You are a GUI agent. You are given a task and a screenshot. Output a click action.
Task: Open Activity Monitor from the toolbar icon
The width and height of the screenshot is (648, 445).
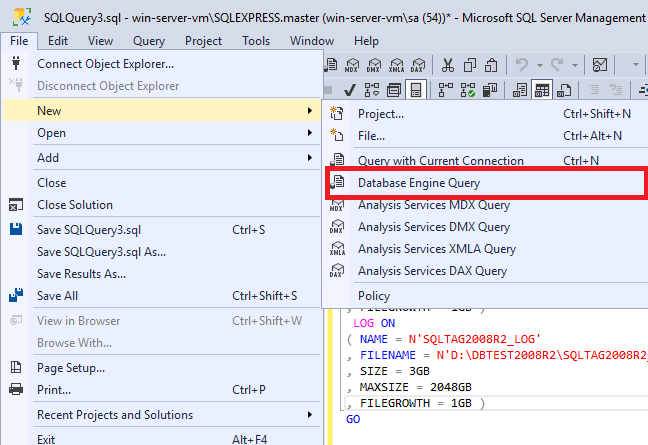click(x=600, y=65)
